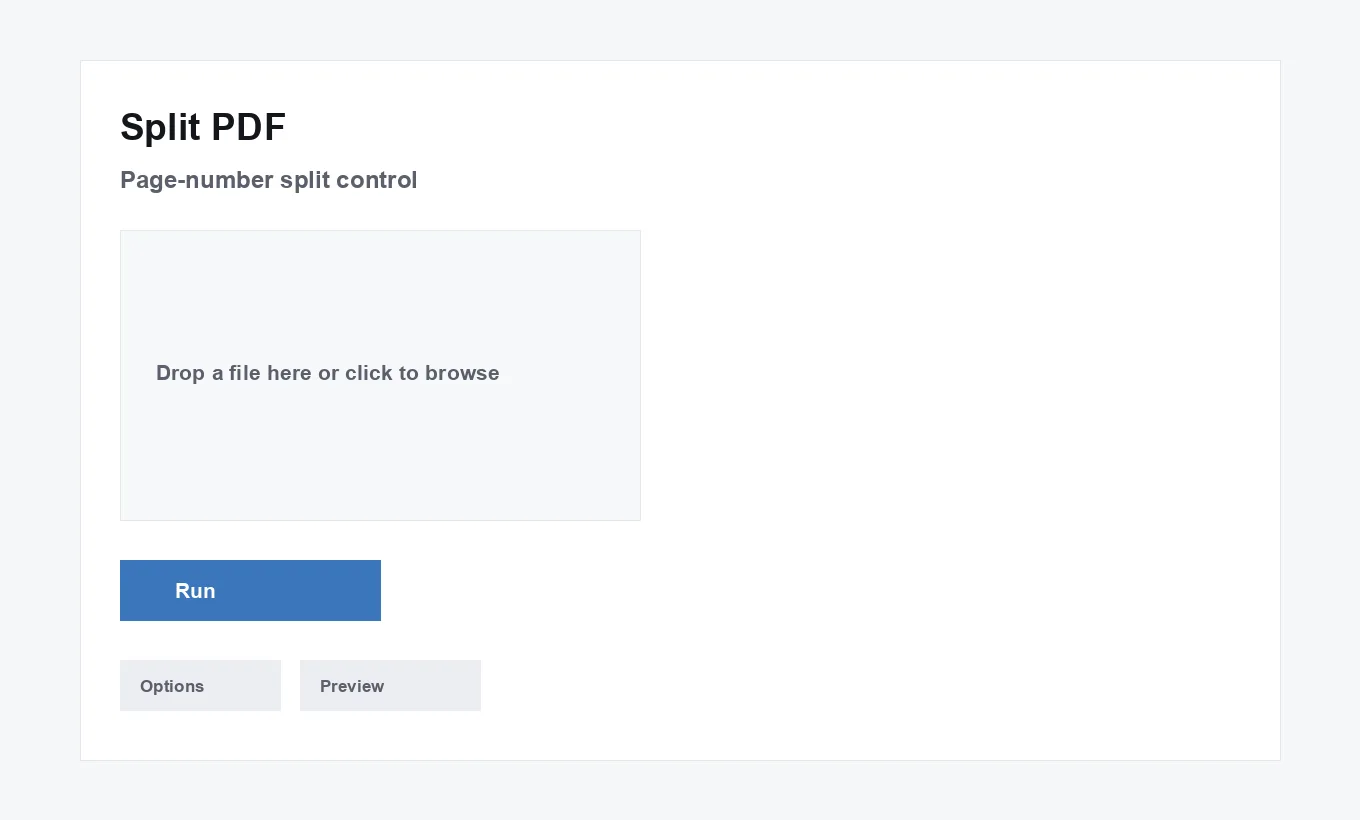Select the grey Preview button

[390, 685]
